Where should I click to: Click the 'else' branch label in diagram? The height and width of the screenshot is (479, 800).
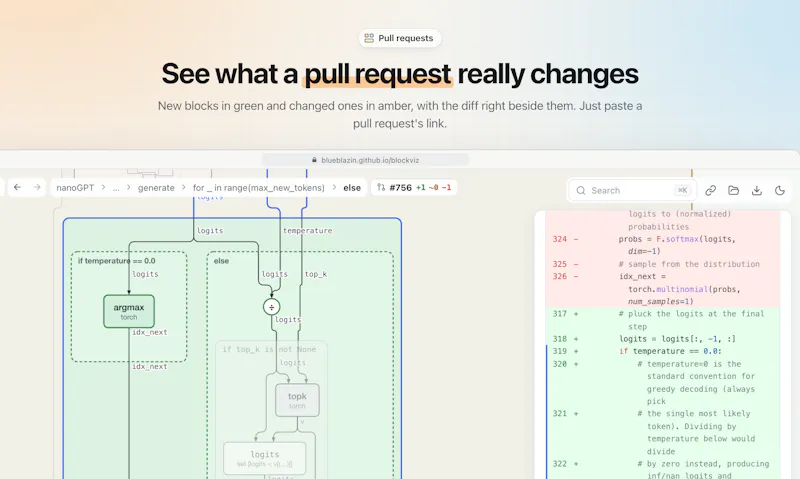[221, 261]
